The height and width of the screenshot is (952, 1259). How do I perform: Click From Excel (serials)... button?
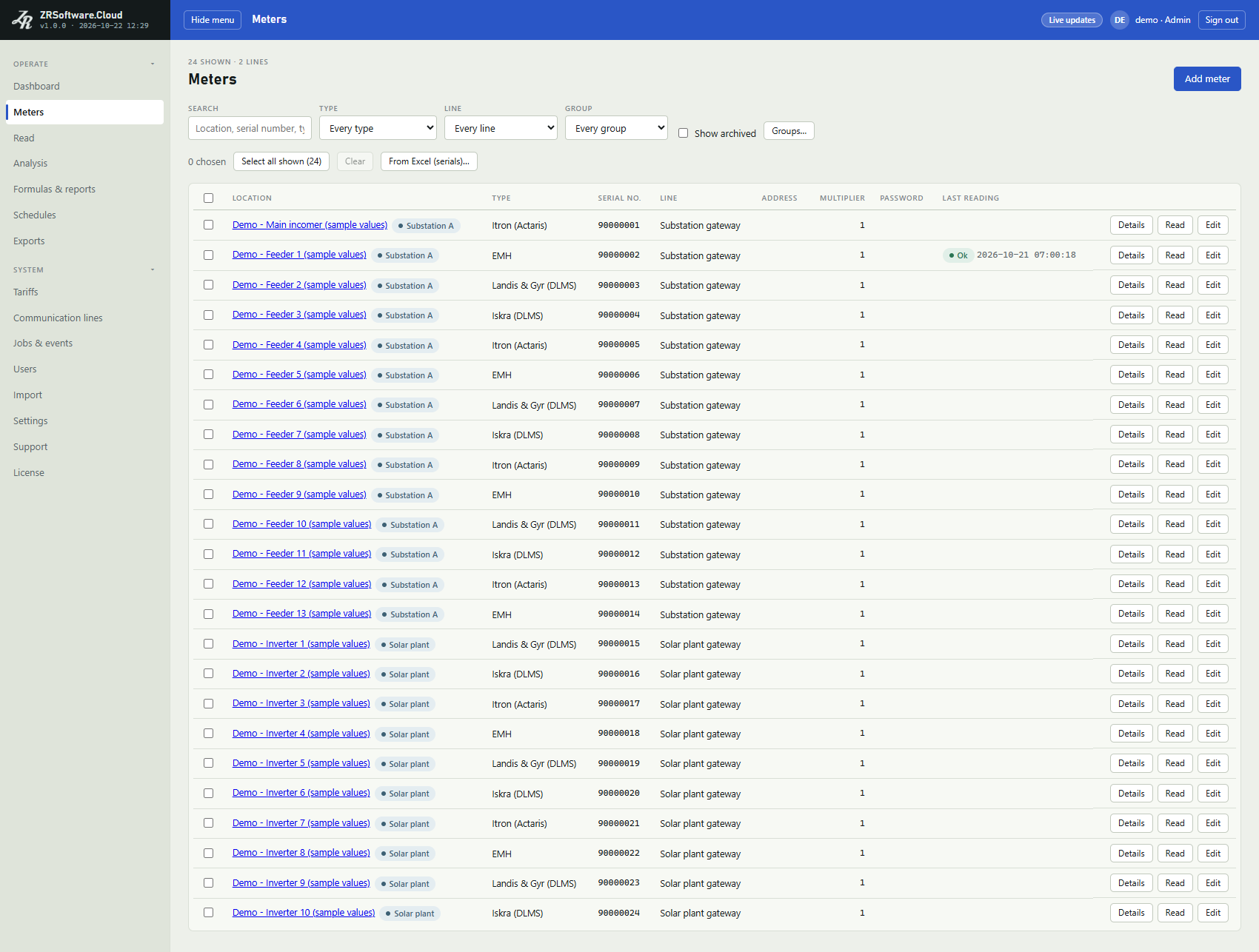pos(429,161)
